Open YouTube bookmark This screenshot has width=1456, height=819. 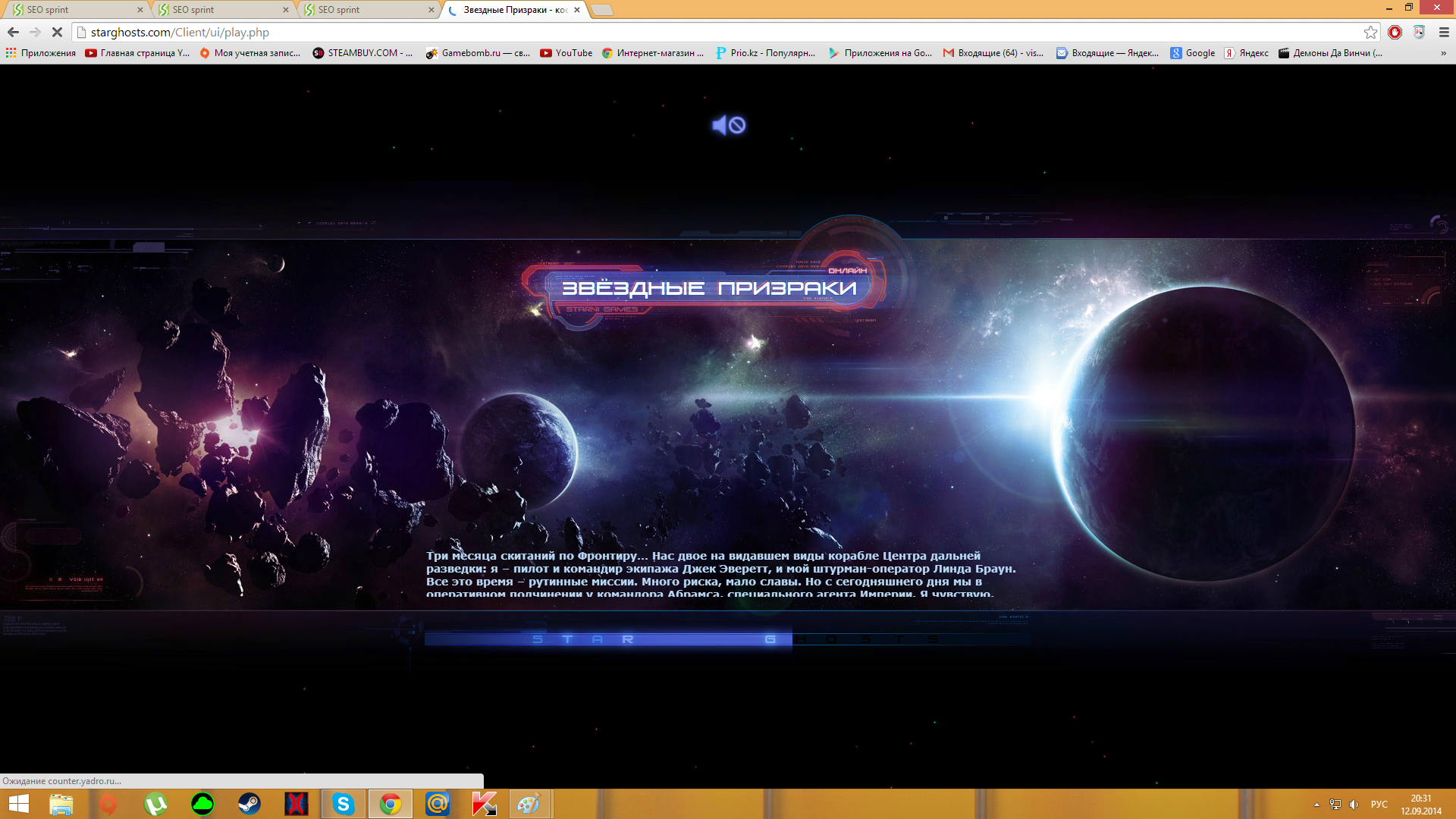(x=566, y=53)
